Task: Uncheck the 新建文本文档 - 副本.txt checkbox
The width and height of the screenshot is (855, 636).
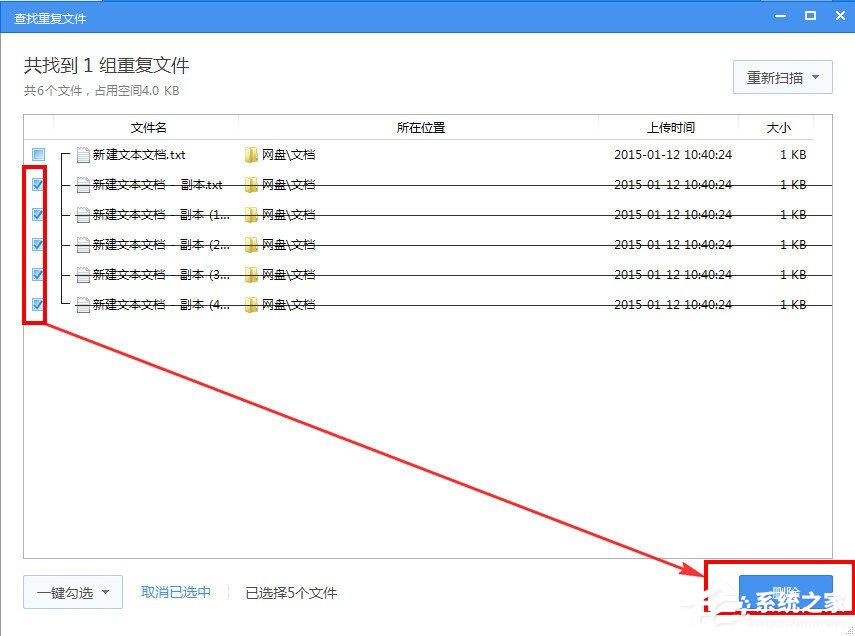Action: point(36,184)
